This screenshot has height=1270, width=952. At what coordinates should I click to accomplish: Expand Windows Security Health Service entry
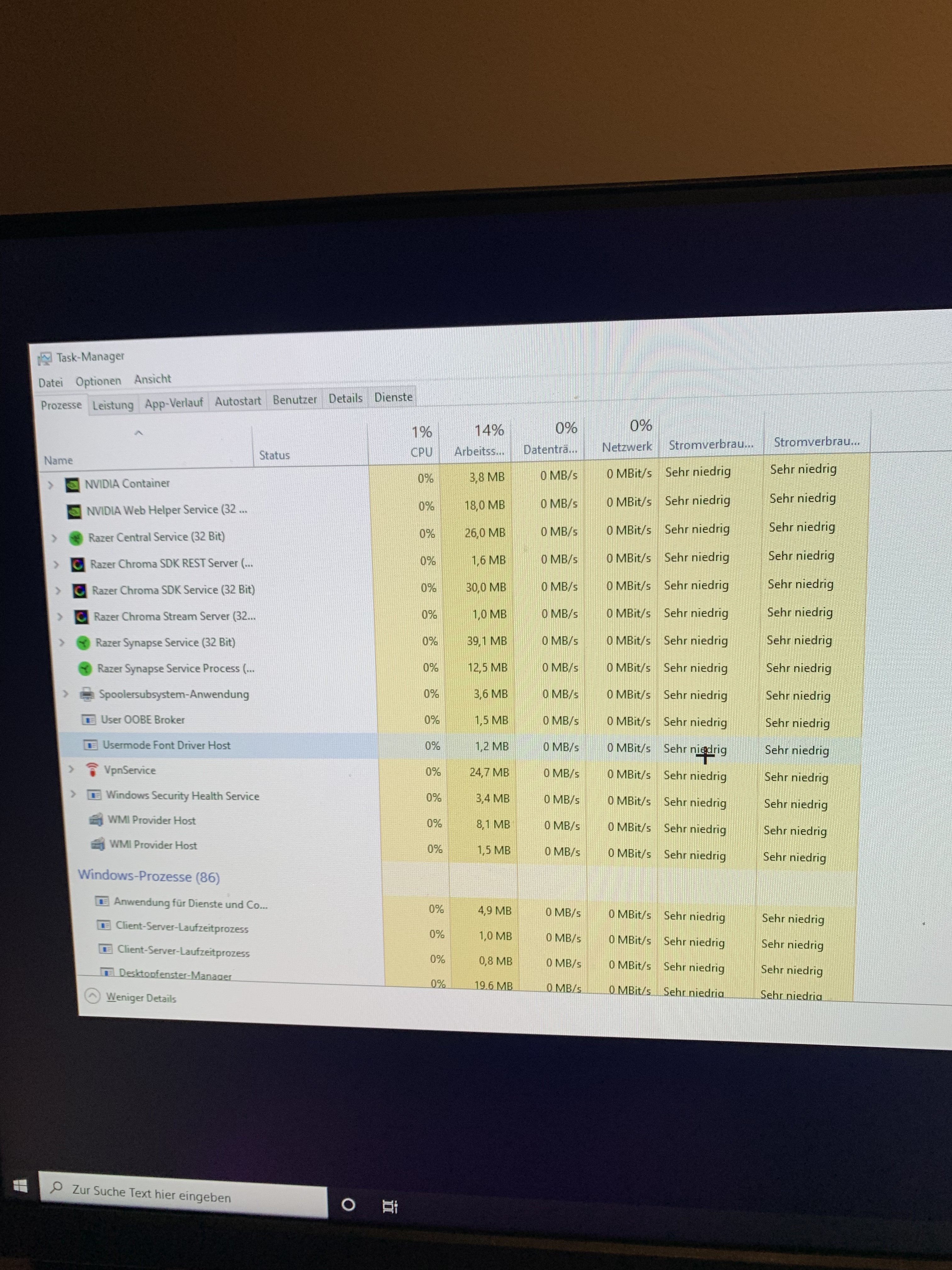point(73,795)
